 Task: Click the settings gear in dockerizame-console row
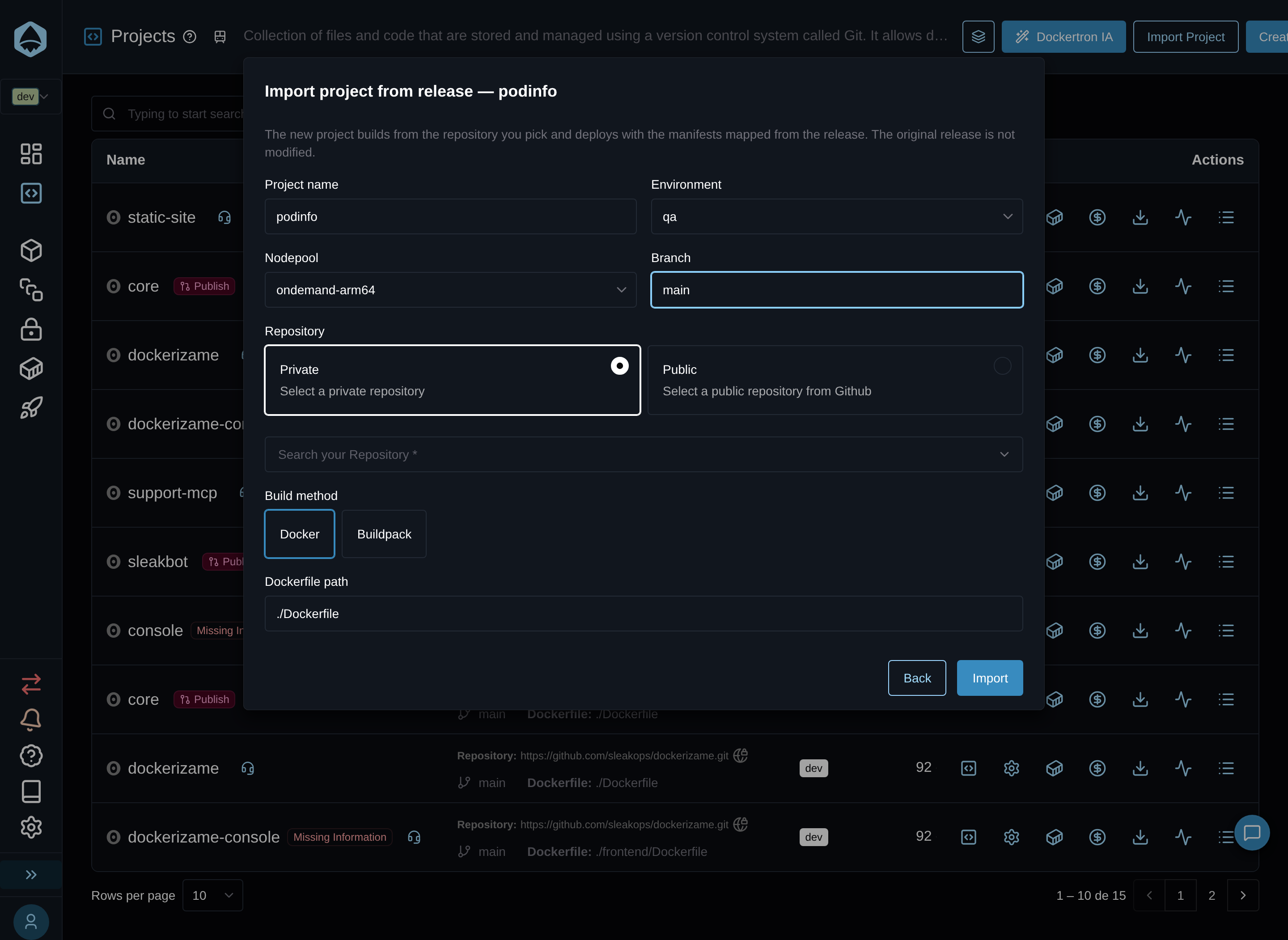[x=1011, y=837]
